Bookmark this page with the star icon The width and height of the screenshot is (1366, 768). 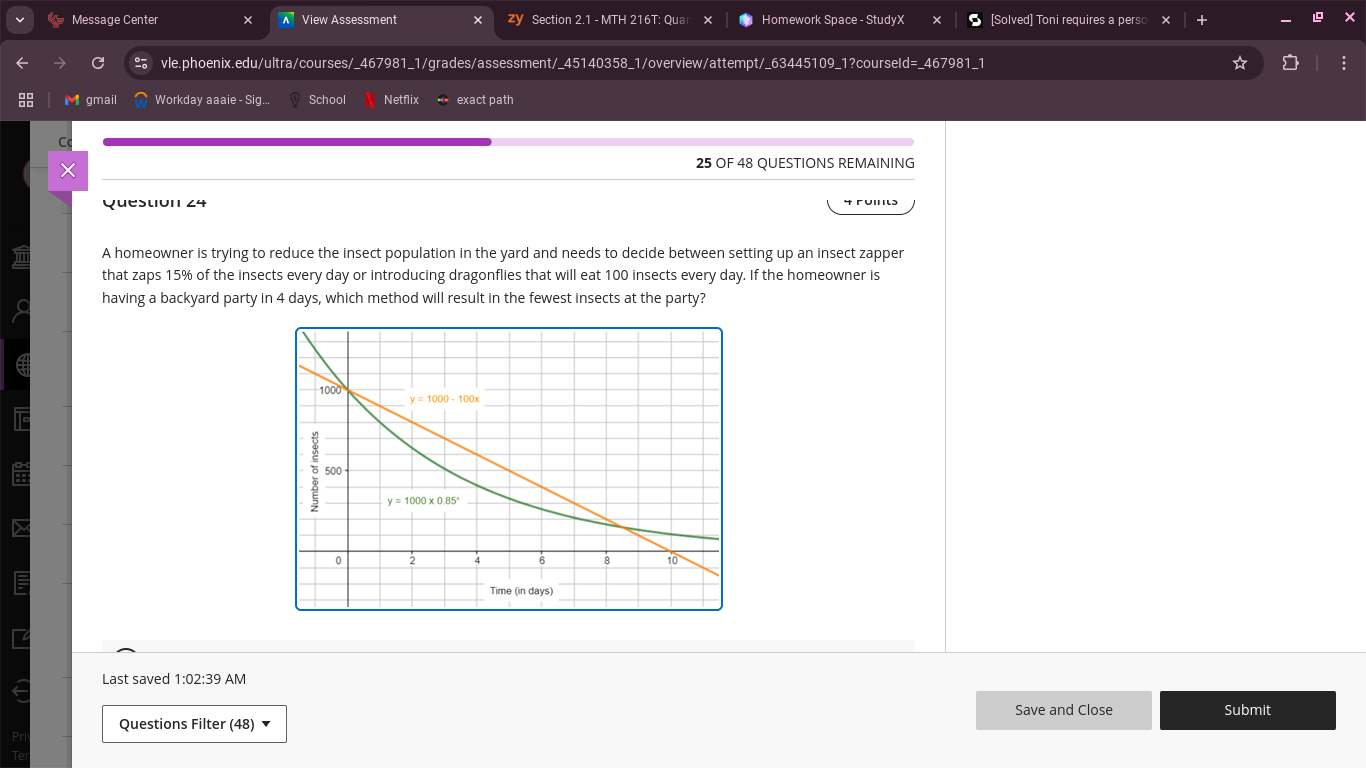coord(1240,63)
